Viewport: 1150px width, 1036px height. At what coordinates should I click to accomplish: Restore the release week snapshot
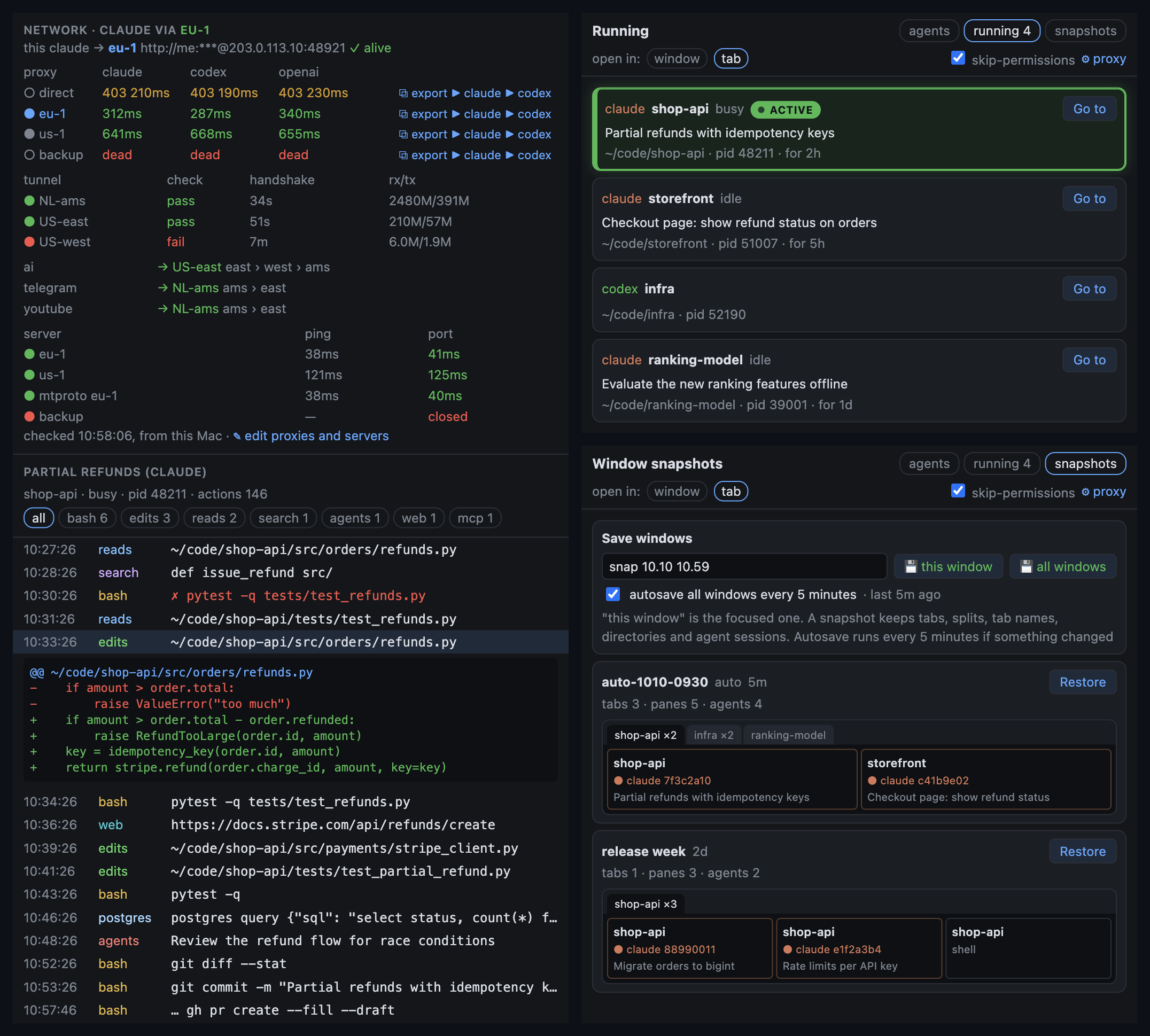1082,851
